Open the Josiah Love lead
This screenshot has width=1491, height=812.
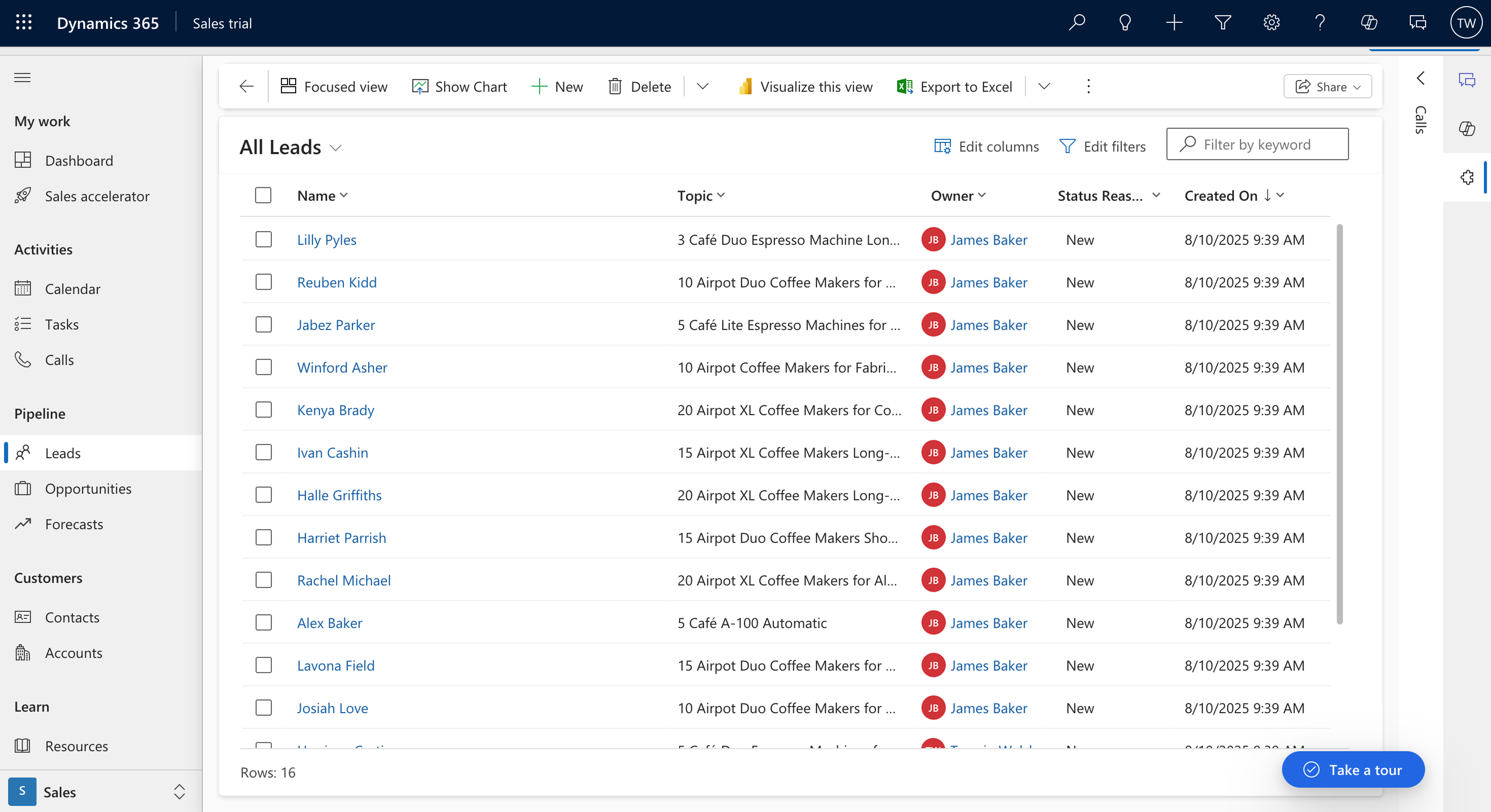pos(332,709)
